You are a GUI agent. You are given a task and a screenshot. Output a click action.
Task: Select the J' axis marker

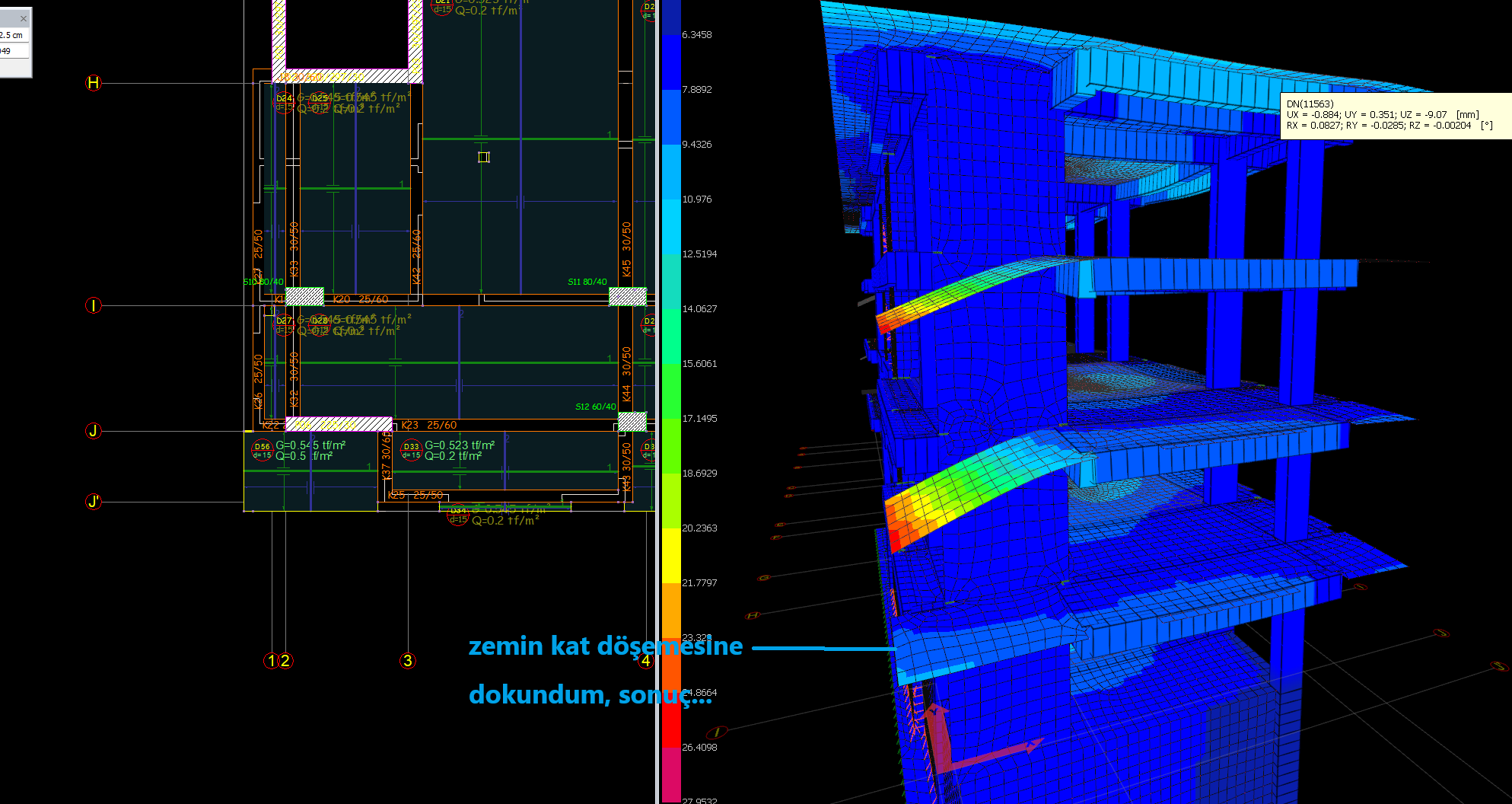pos(93,502)
